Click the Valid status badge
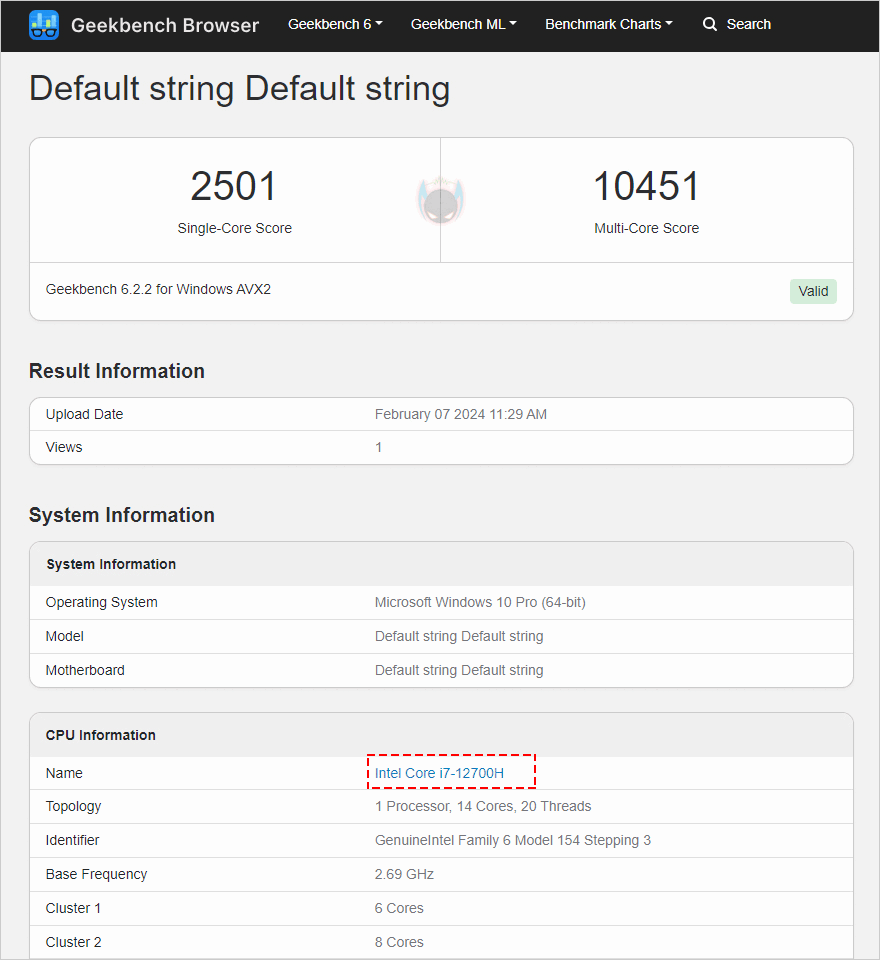The width and height of the screenshot is (880, 960). coord(813,291)
